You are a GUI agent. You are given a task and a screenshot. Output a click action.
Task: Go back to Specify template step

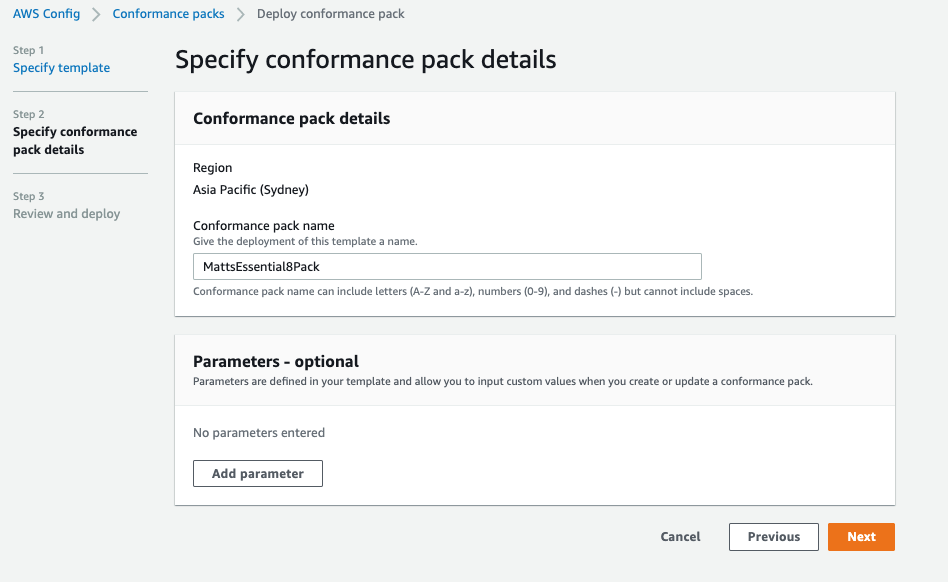(61, 68)
